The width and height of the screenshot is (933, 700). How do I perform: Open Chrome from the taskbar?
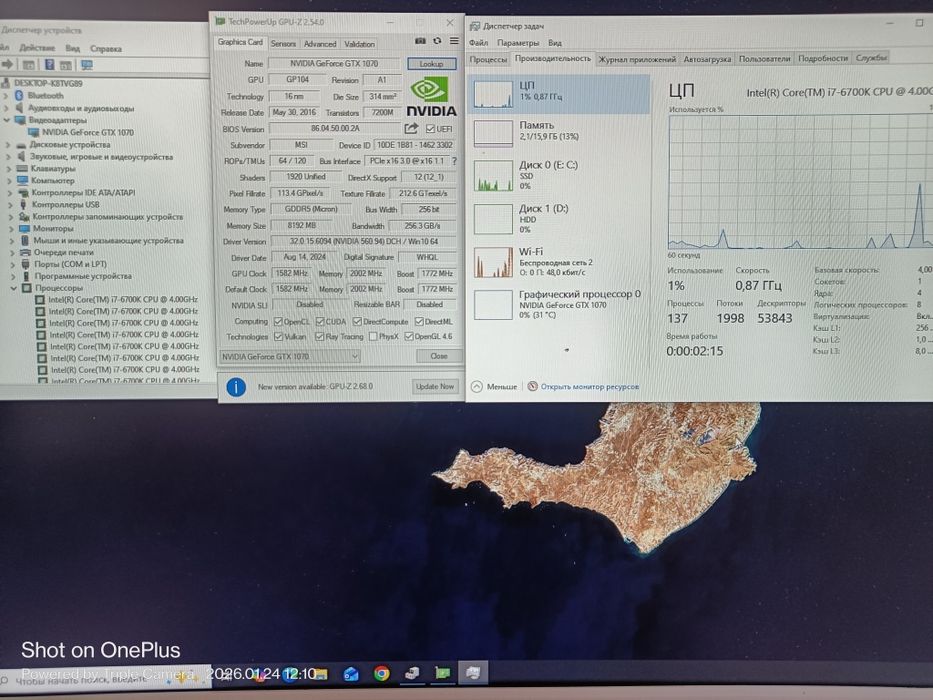[x=381, y=673]
